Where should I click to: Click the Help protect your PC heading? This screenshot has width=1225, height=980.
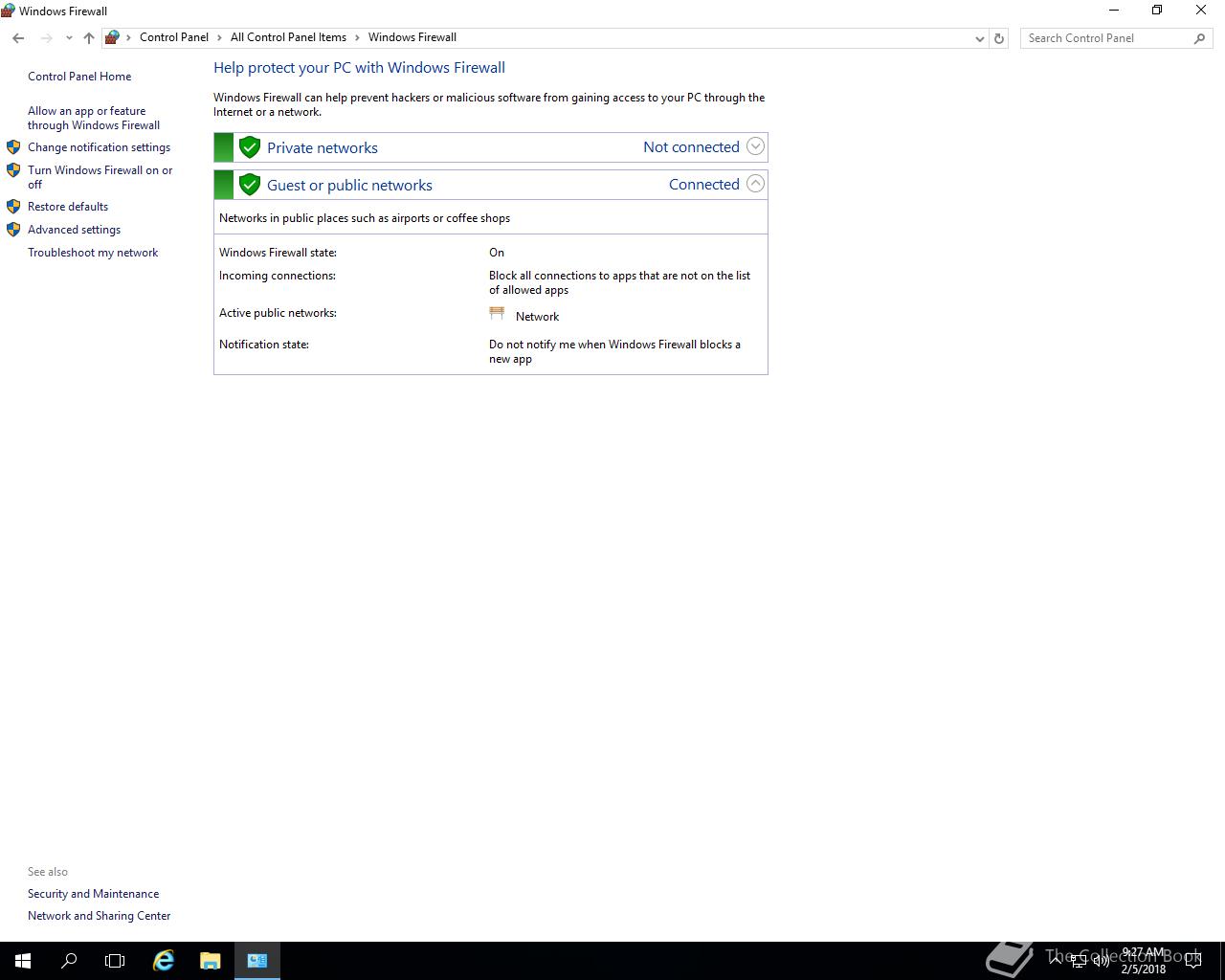tap(359, 68)
